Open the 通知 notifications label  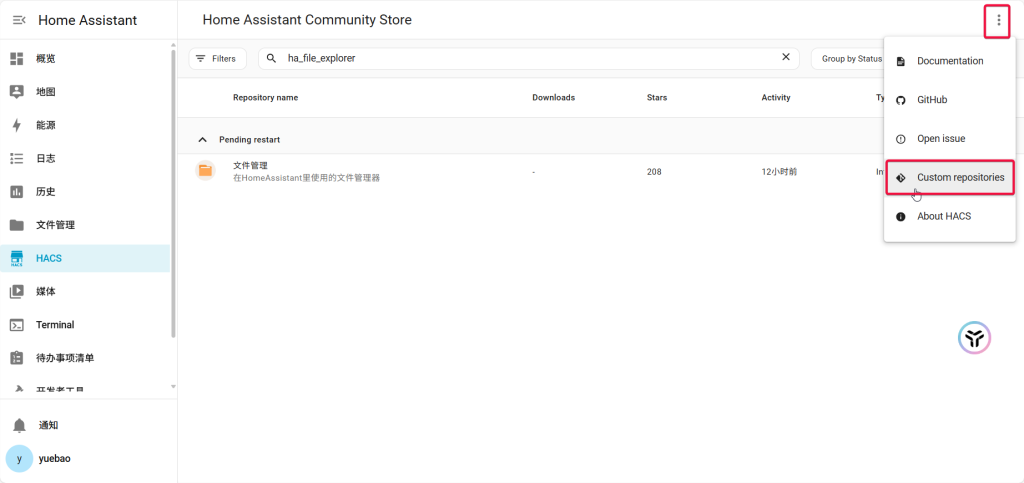click(48, 426)
